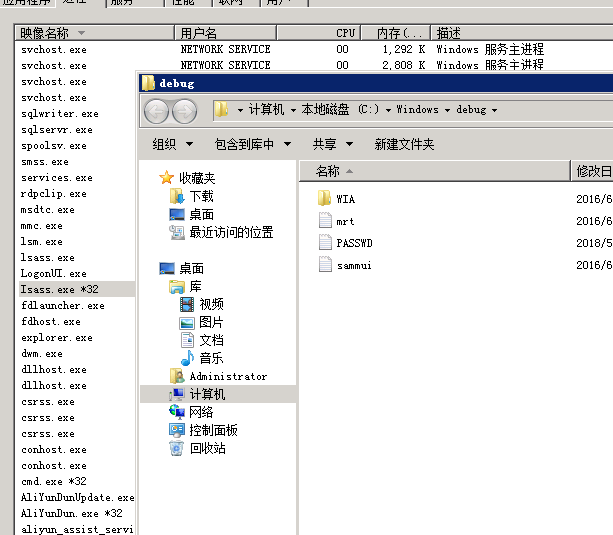Click the Libraries (库) icon

click(177, 287)
